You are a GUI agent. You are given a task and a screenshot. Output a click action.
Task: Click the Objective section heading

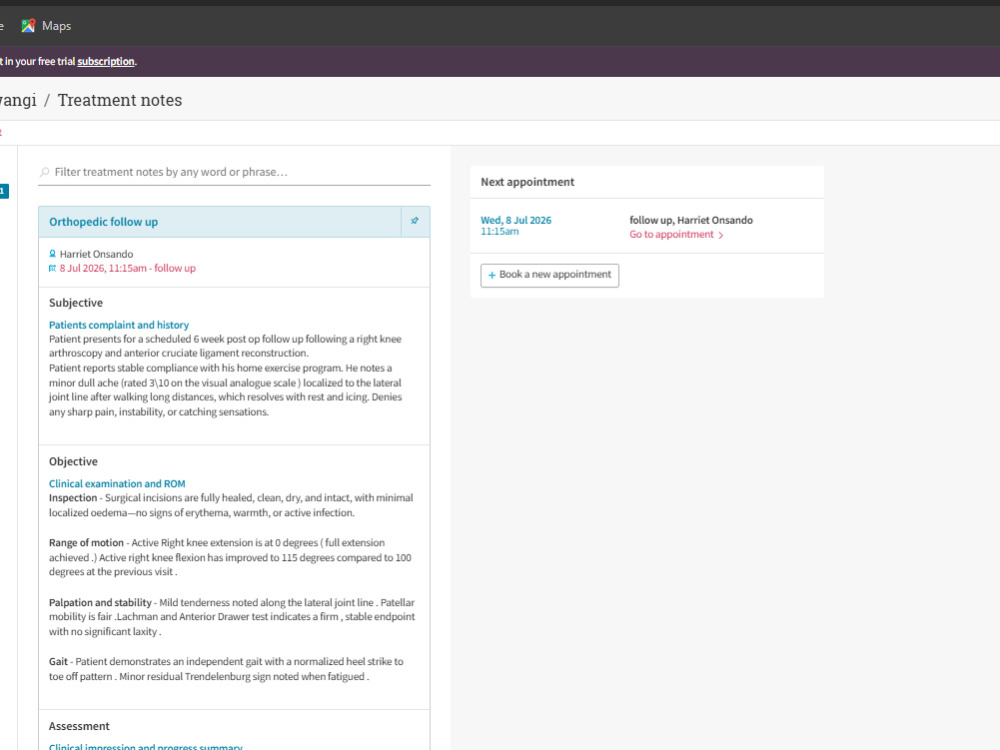pyautogui.click(x=73, y=462)
